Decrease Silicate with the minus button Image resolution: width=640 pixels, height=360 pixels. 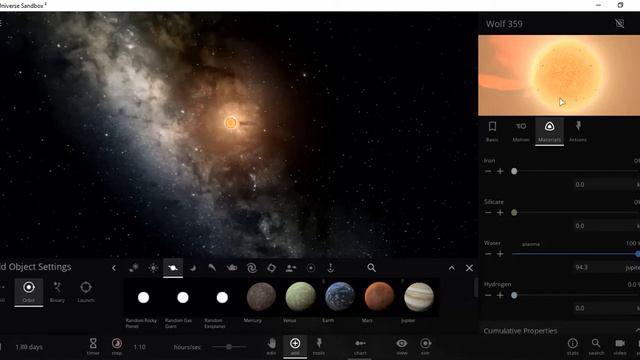click(x=488, y=213)
